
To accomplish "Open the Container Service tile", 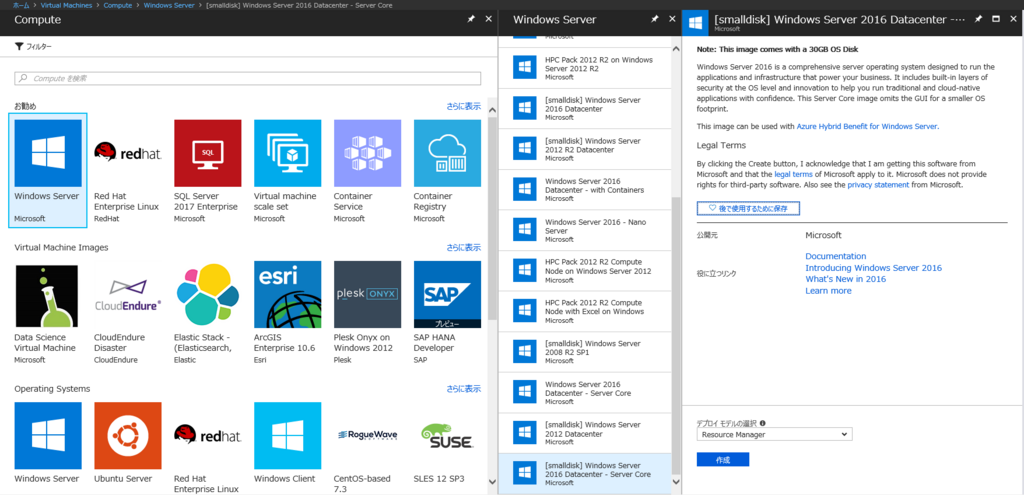I will point(367,170).
